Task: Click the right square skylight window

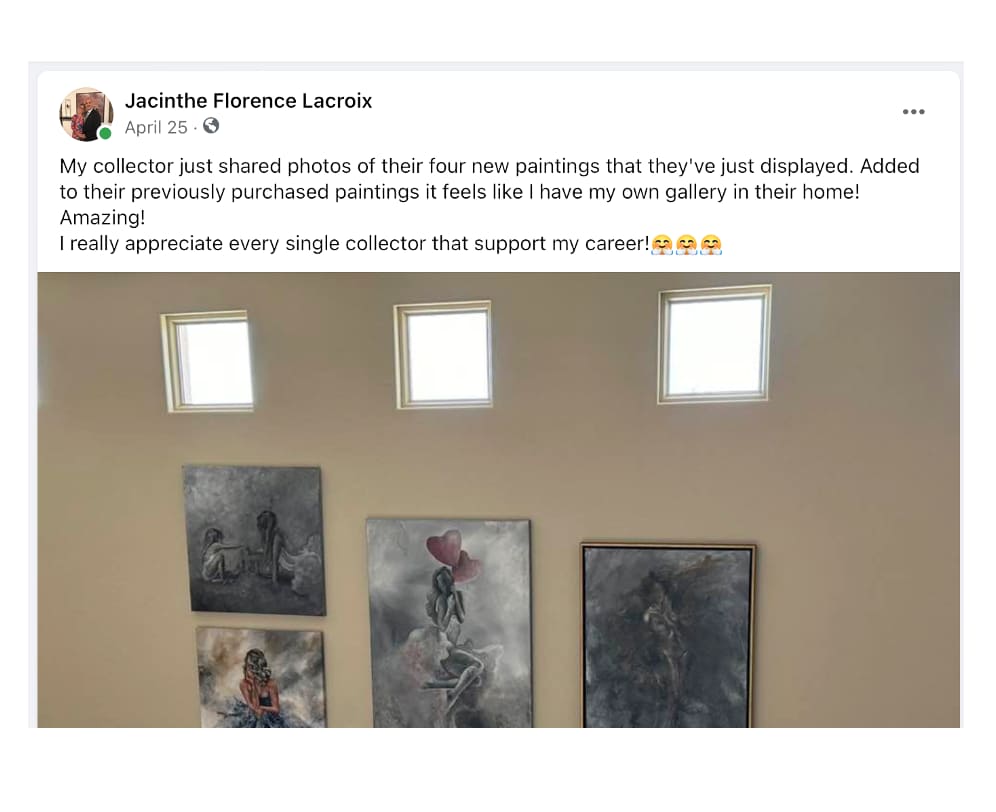Action: (714, 344)
